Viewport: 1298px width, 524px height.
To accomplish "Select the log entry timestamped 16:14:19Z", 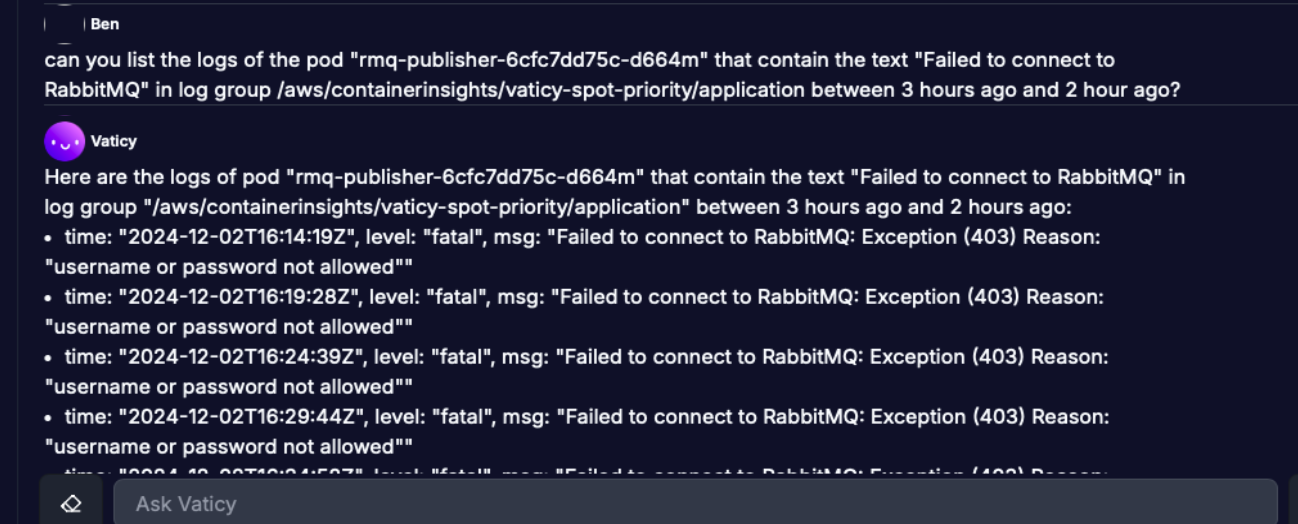I will point(573,252).
